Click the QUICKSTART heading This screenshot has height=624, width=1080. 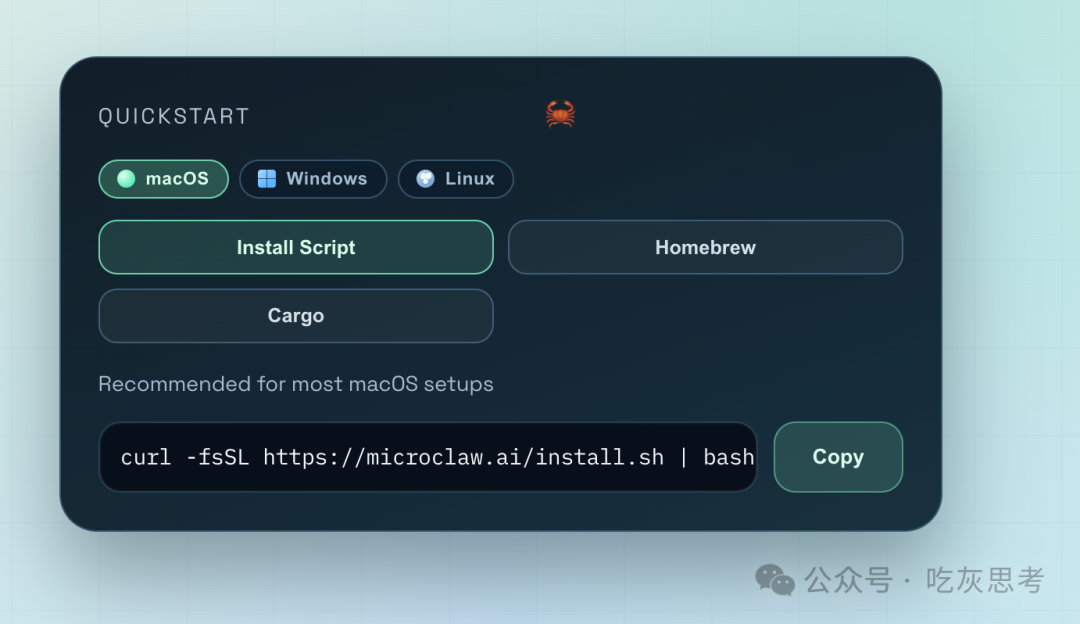pos(174,116)
